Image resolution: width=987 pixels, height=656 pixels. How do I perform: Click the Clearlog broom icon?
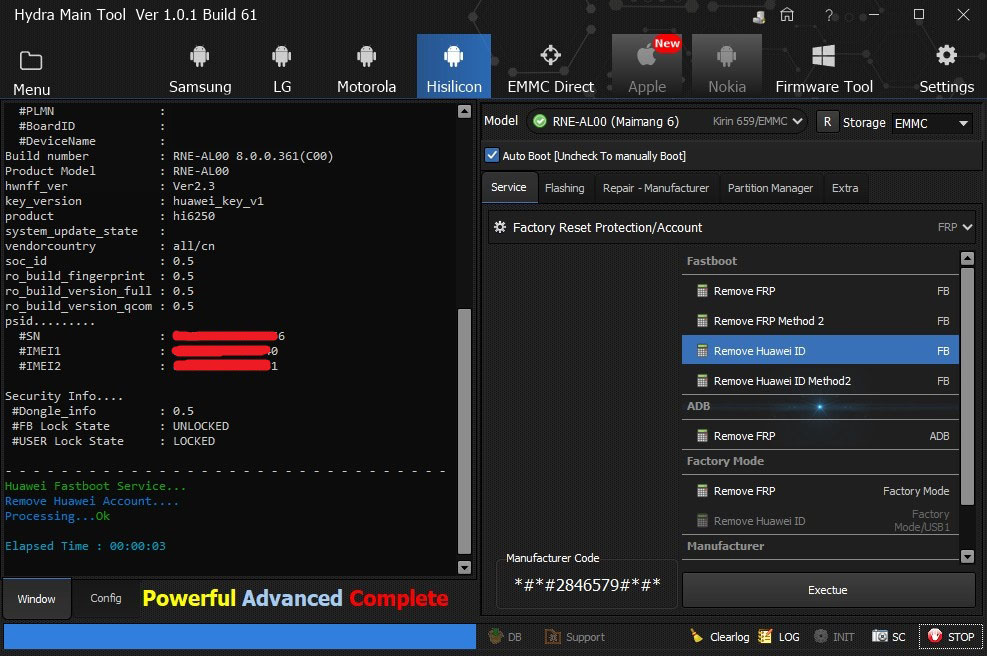pos(697,636)
